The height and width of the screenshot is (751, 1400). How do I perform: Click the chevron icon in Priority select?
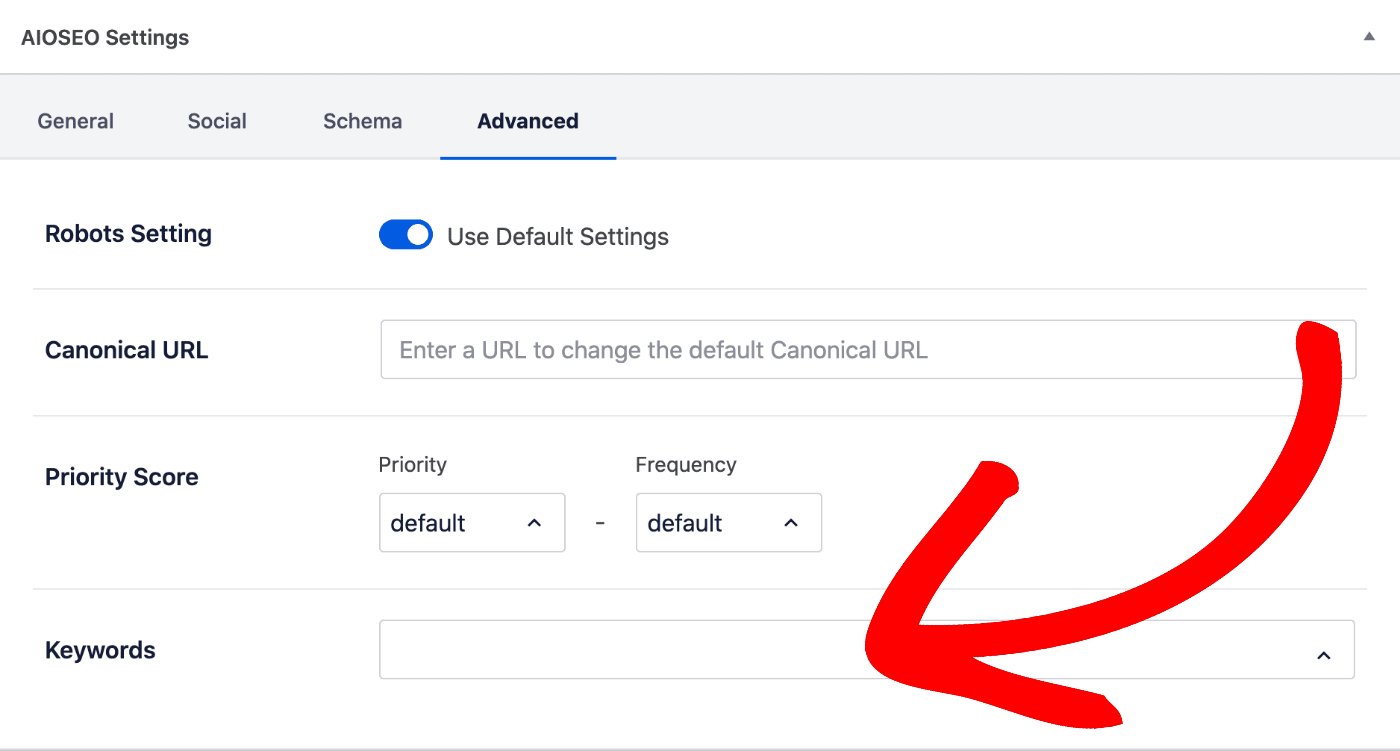[x=534, y=523]
